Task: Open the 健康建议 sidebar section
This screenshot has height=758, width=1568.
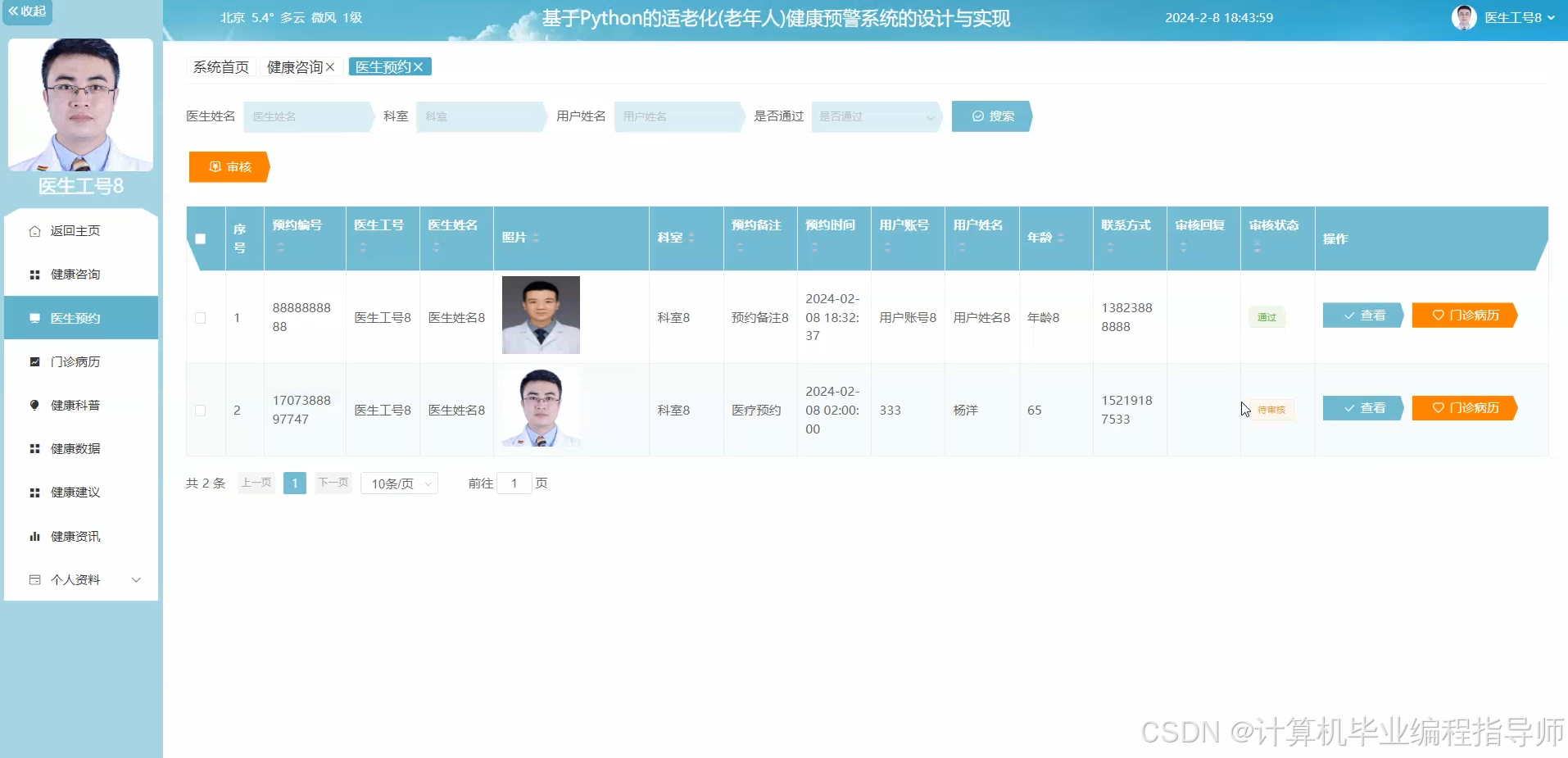Action: coord(79,492)
